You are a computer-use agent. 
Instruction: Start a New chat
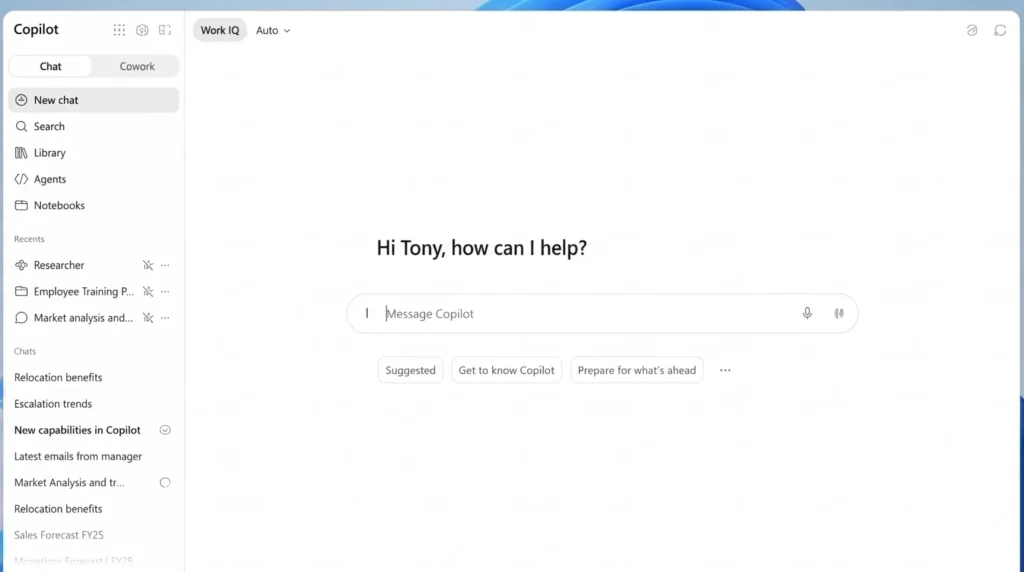(x=93, y=100)
